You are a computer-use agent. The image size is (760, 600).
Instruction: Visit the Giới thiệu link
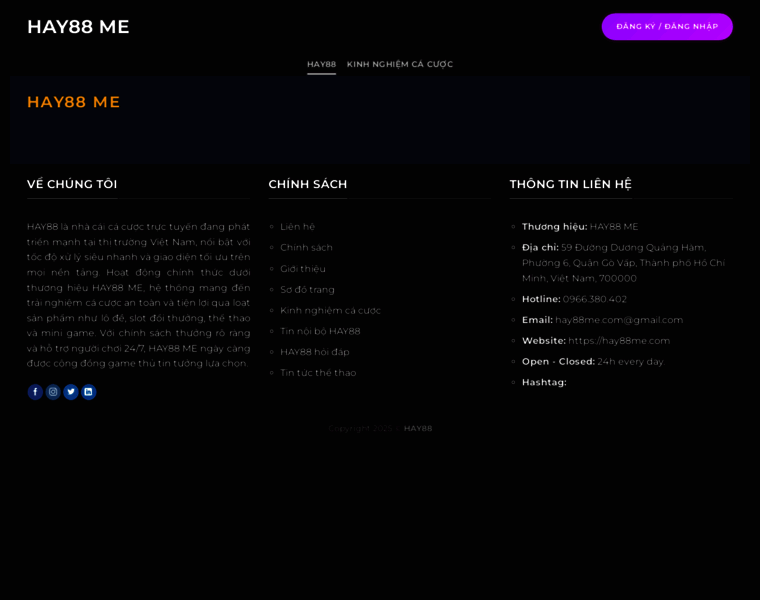303,269
